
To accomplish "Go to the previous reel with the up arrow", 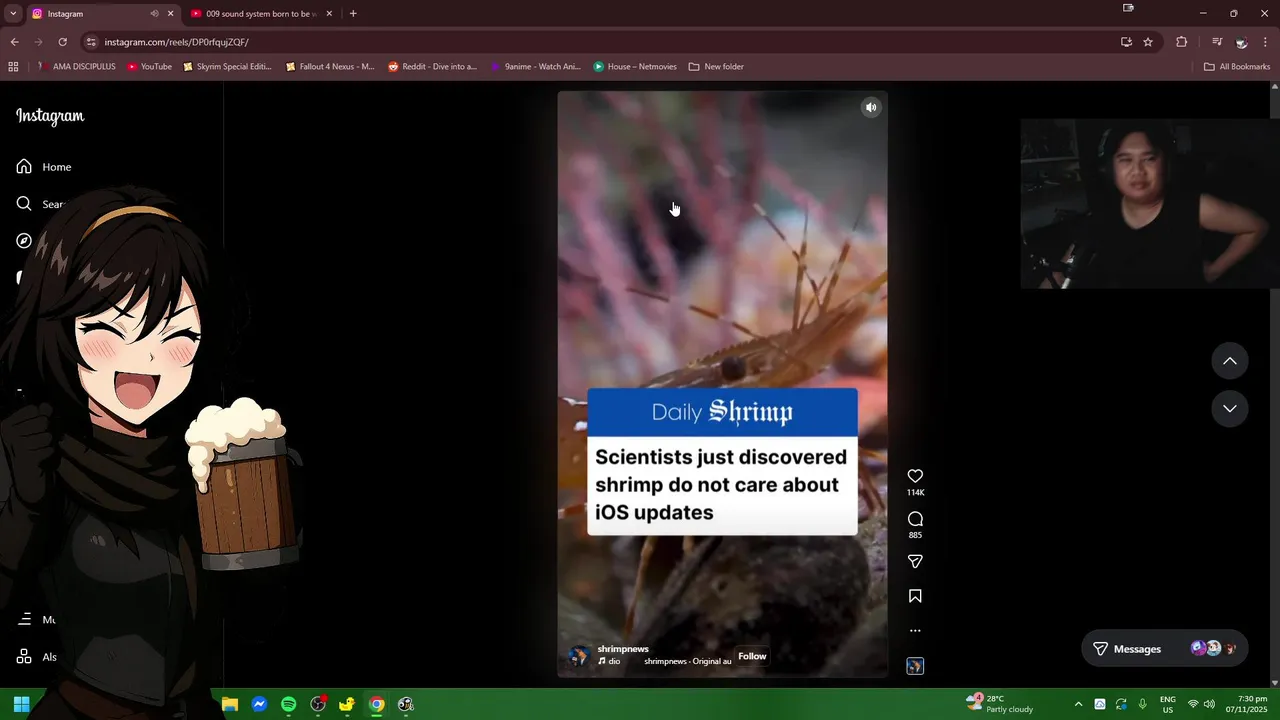I will click(x=1230, y=361).
